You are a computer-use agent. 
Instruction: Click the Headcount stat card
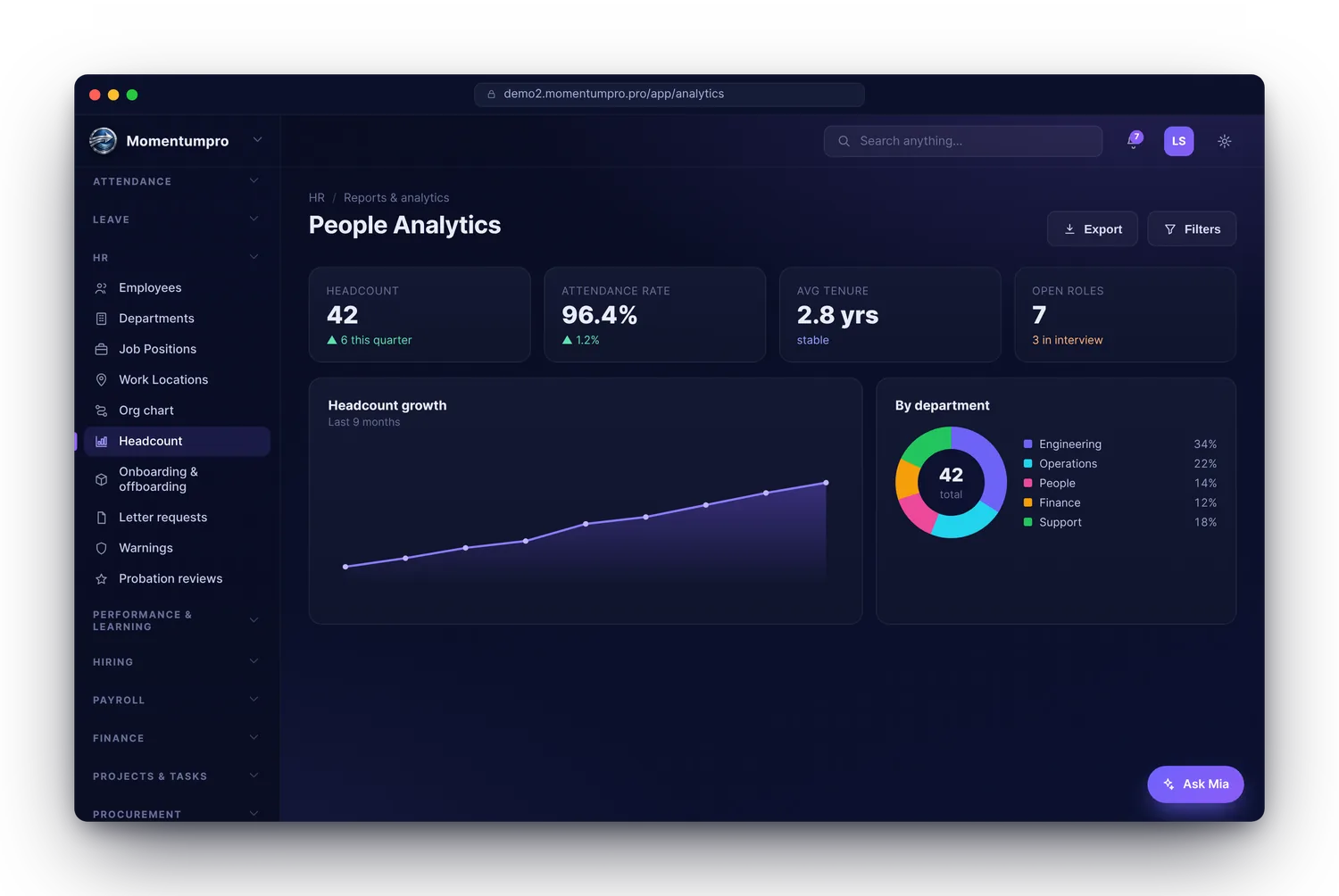click(420, 315)
